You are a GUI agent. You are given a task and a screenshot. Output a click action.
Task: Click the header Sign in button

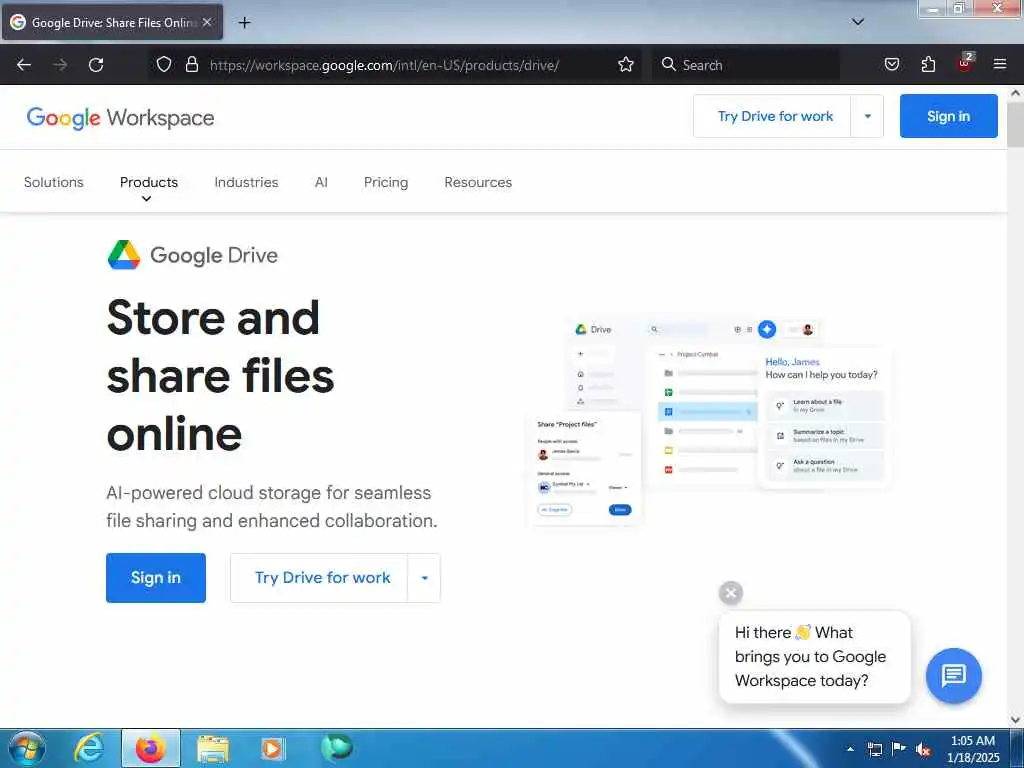tap(948, 116)
